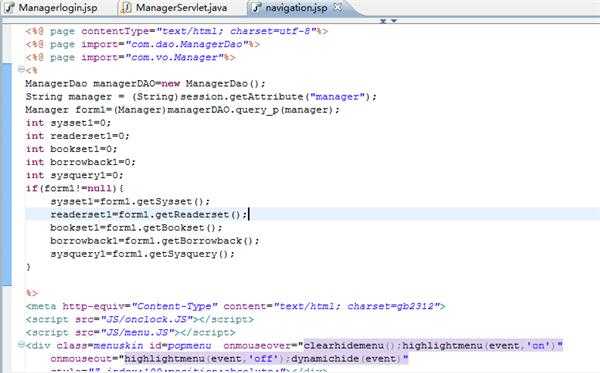
Task: Click the line 'ManagerDao managerDAO=new ManagerDao();'
Action: (x=145, y=83)
